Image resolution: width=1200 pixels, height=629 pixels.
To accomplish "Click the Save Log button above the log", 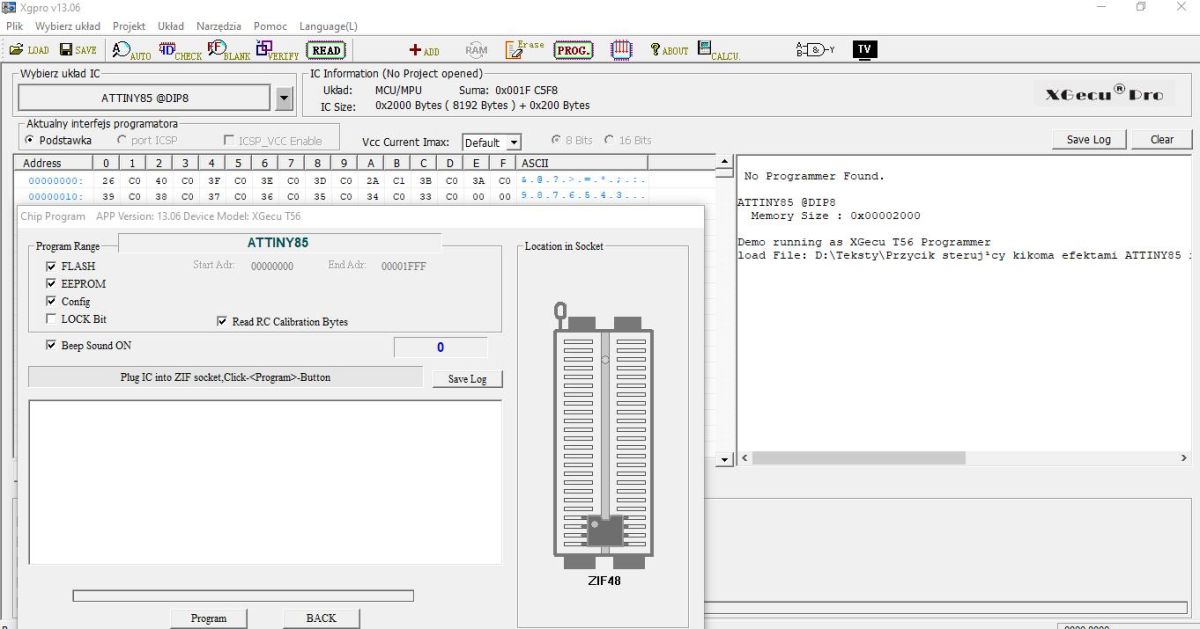I will pyautogui.click(x=1088, y=139).
